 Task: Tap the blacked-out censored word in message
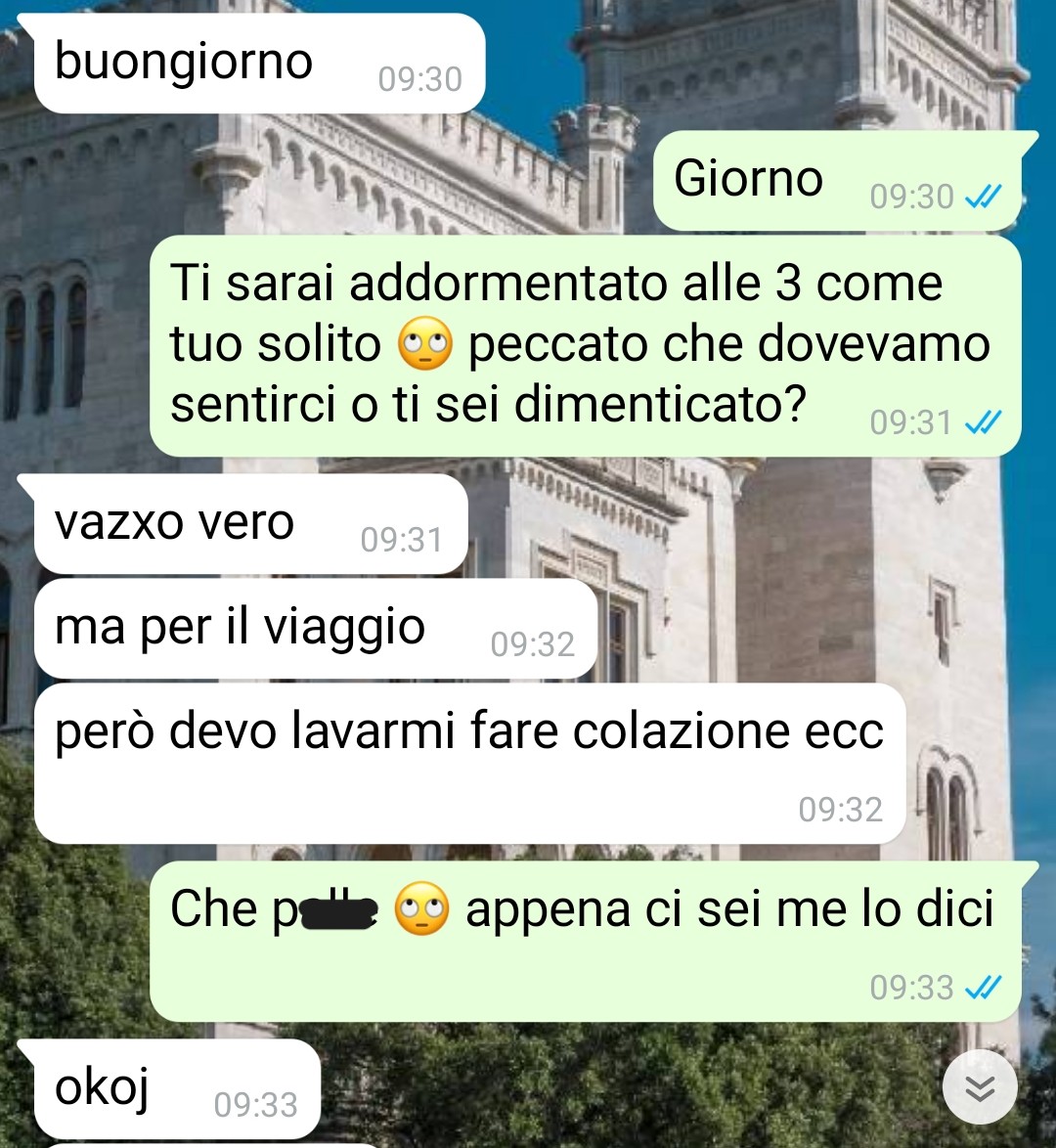point(338,910)
